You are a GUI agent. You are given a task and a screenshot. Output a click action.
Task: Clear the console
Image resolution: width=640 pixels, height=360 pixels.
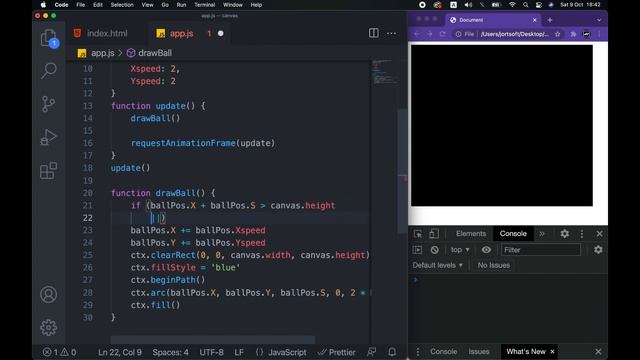point(434,250)
